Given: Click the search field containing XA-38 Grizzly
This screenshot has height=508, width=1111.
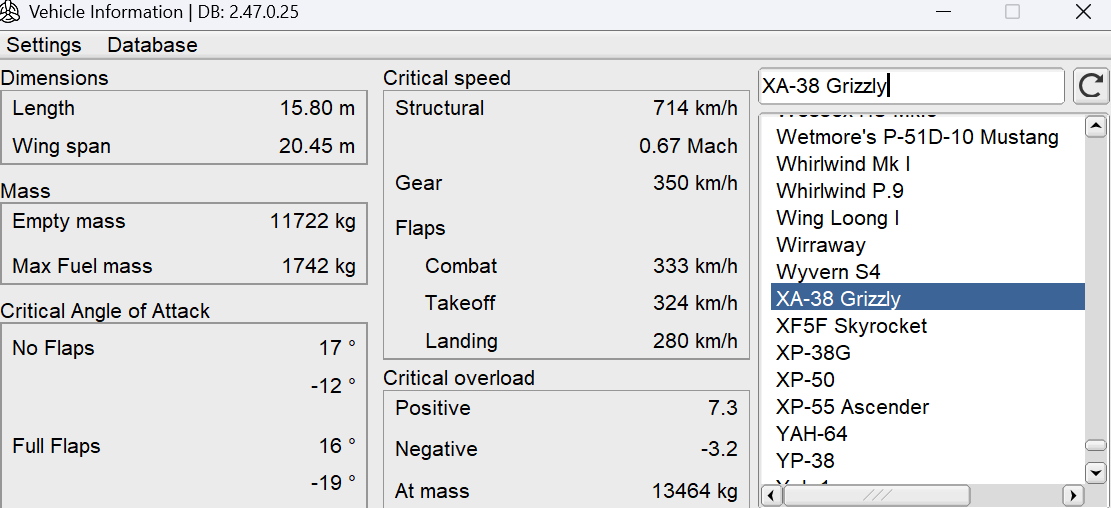Looking at the screenshot, I should point(911,86).
